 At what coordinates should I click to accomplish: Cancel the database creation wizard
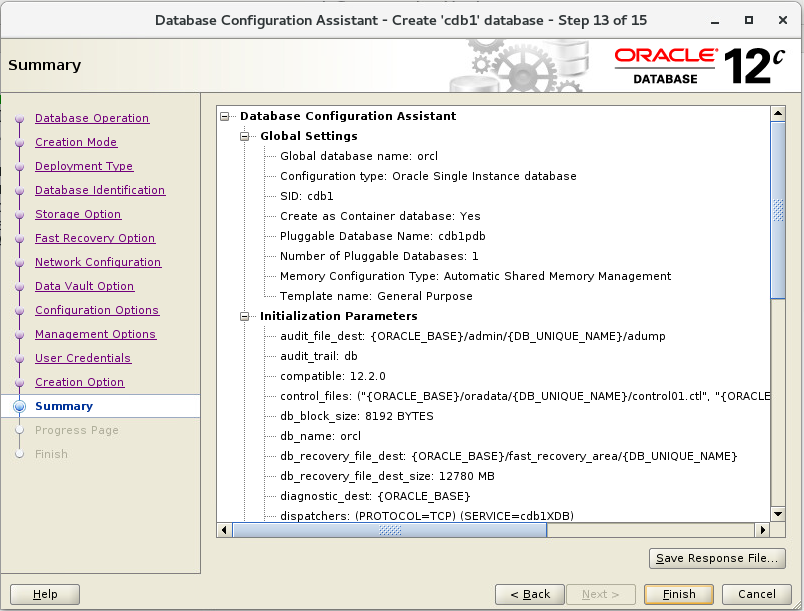[x=757, y=594]
